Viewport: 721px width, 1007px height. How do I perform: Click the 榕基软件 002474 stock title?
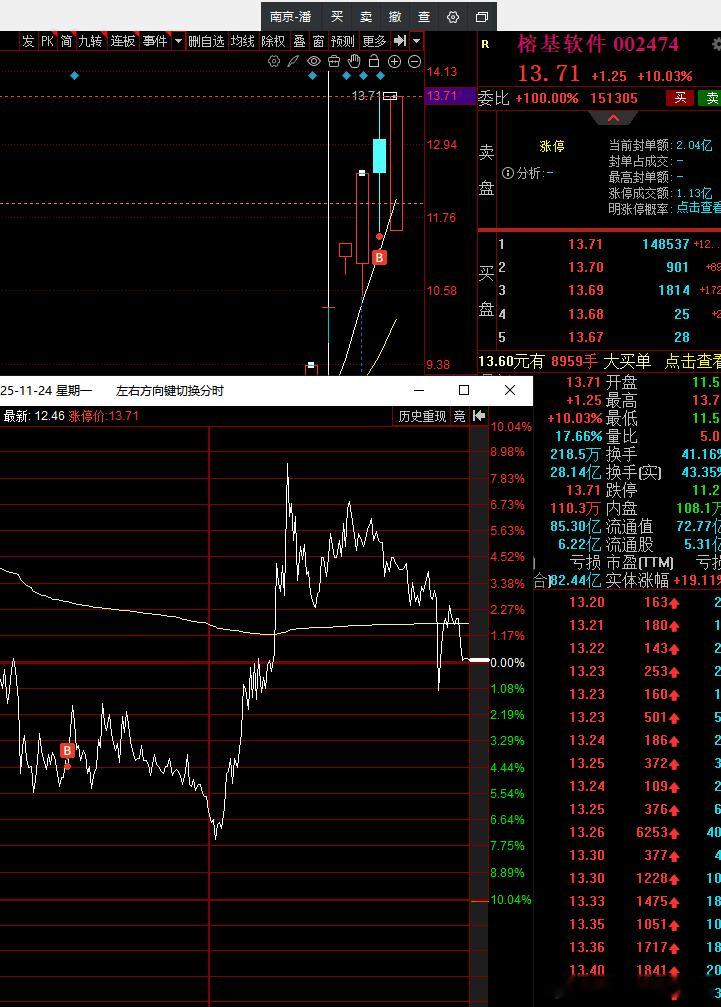(598, 44)
